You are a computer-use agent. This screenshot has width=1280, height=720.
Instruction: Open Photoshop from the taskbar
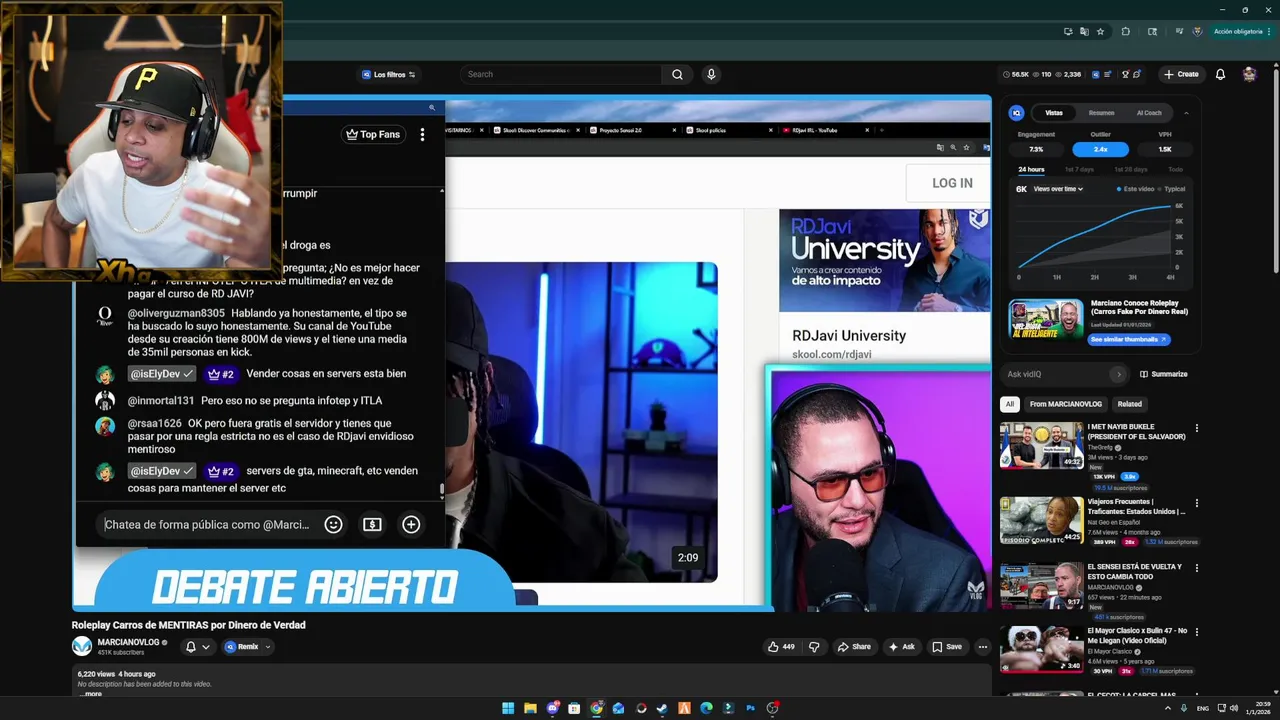(750, 708)
